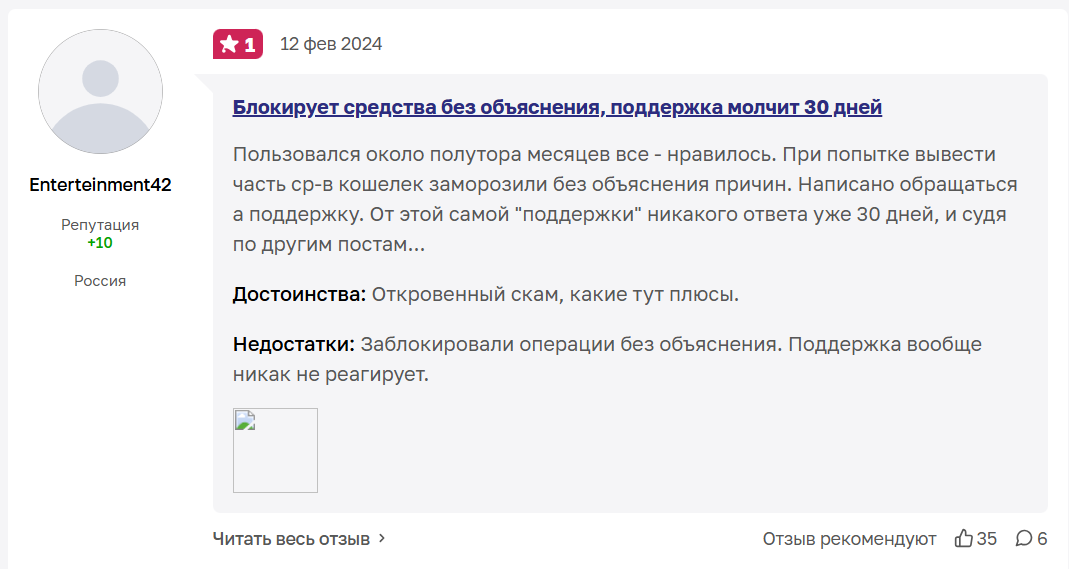The height and width of the screenshot is (569, 1069).
Task: Click the Россия location label
Action: tap(100, 281)
